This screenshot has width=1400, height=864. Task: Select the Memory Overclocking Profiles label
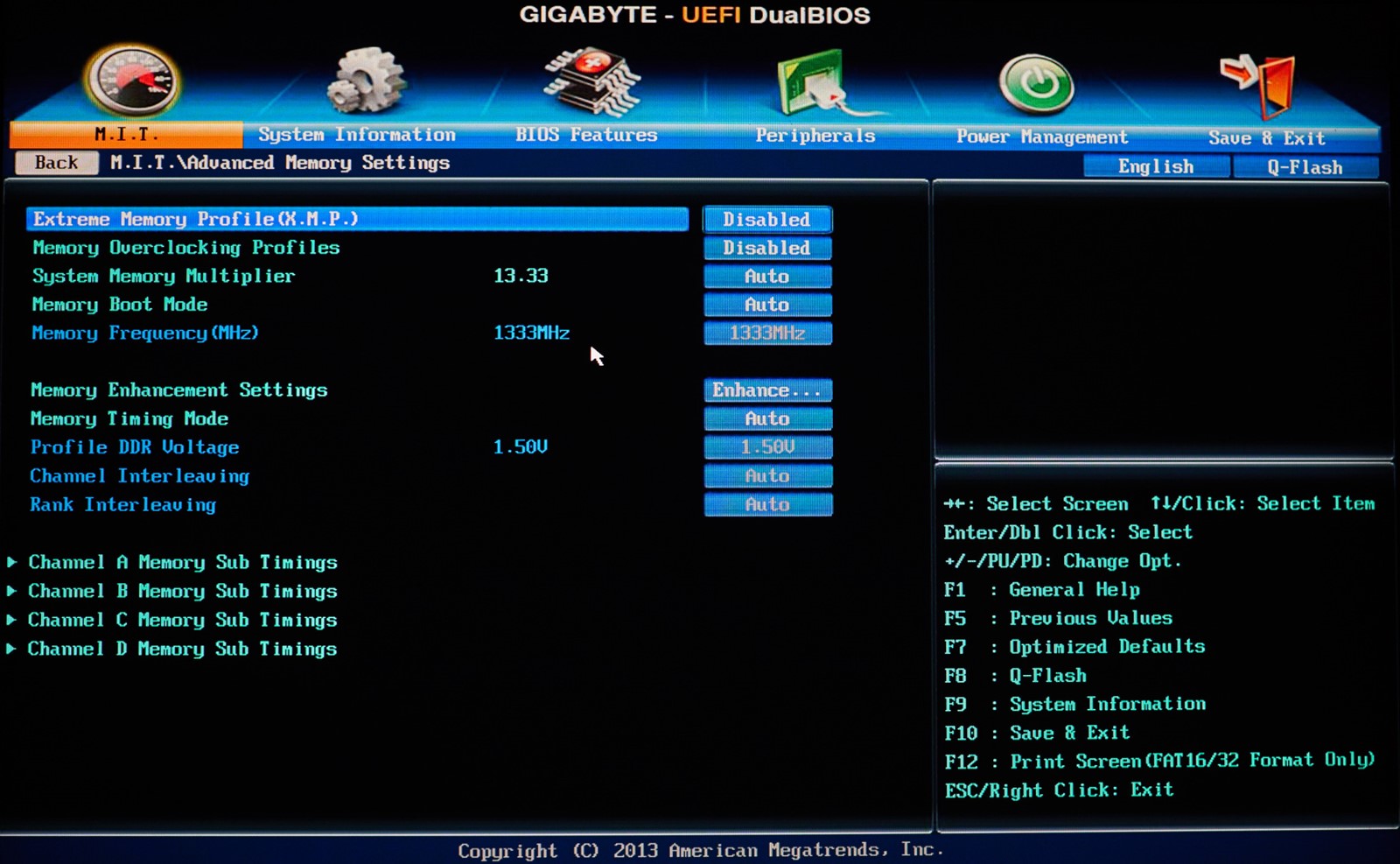click(185, 248)
